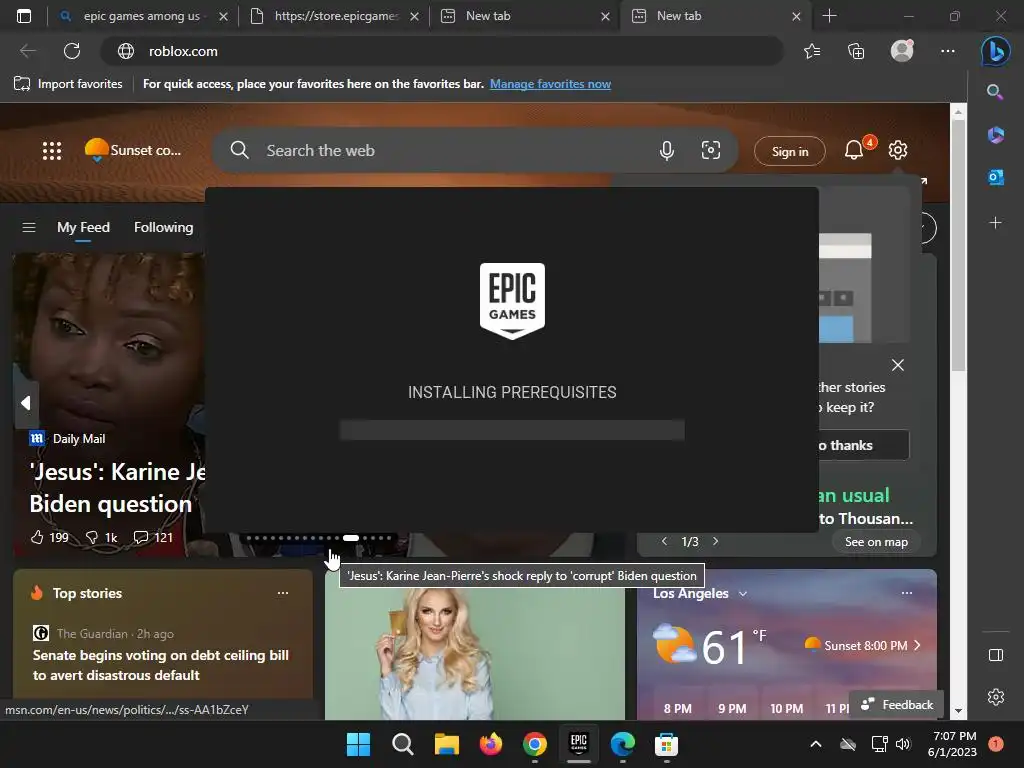
Task: Switch to store.epicgames tab
Action: click(335, 16)
